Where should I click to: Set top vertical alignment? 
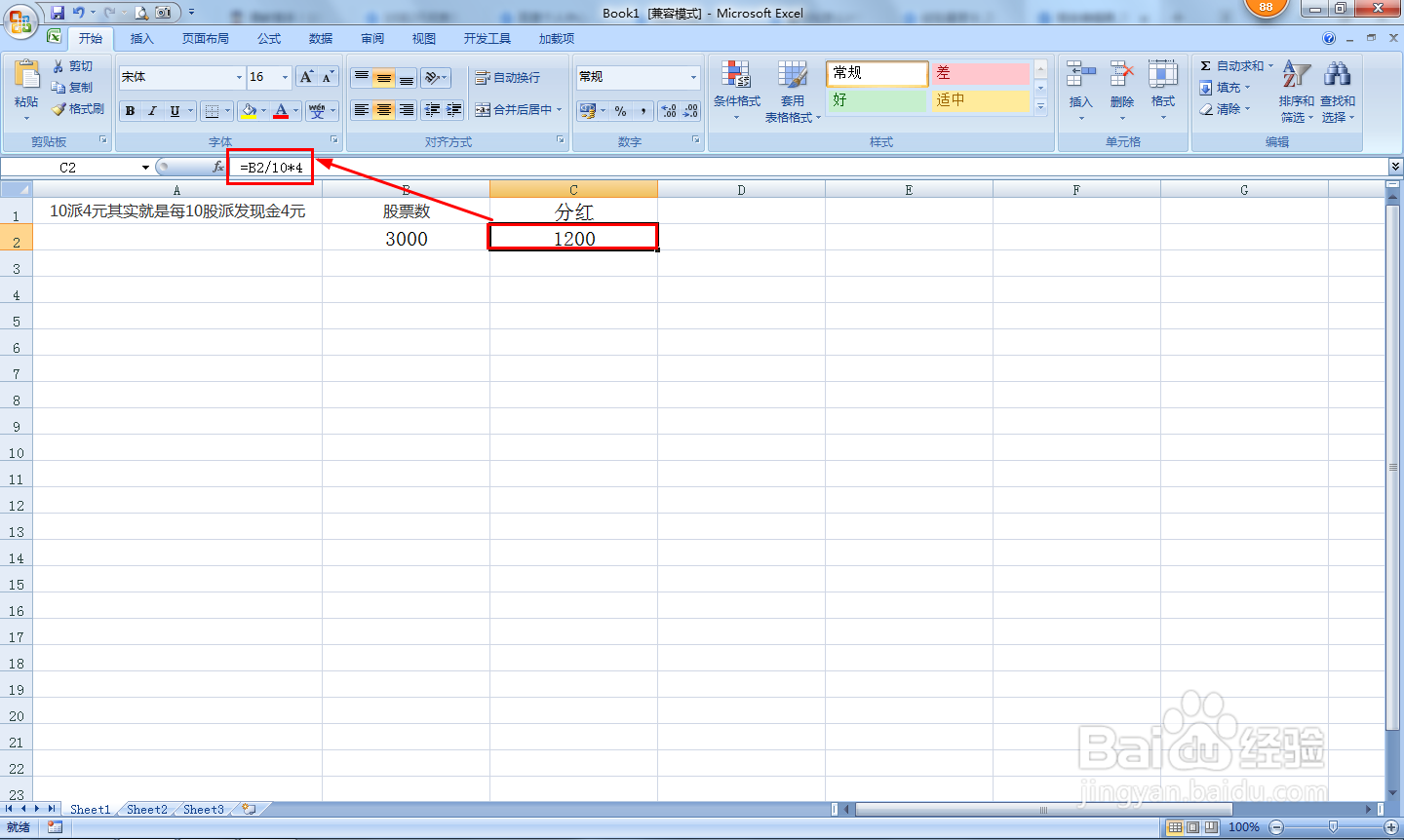click(362, 77)
